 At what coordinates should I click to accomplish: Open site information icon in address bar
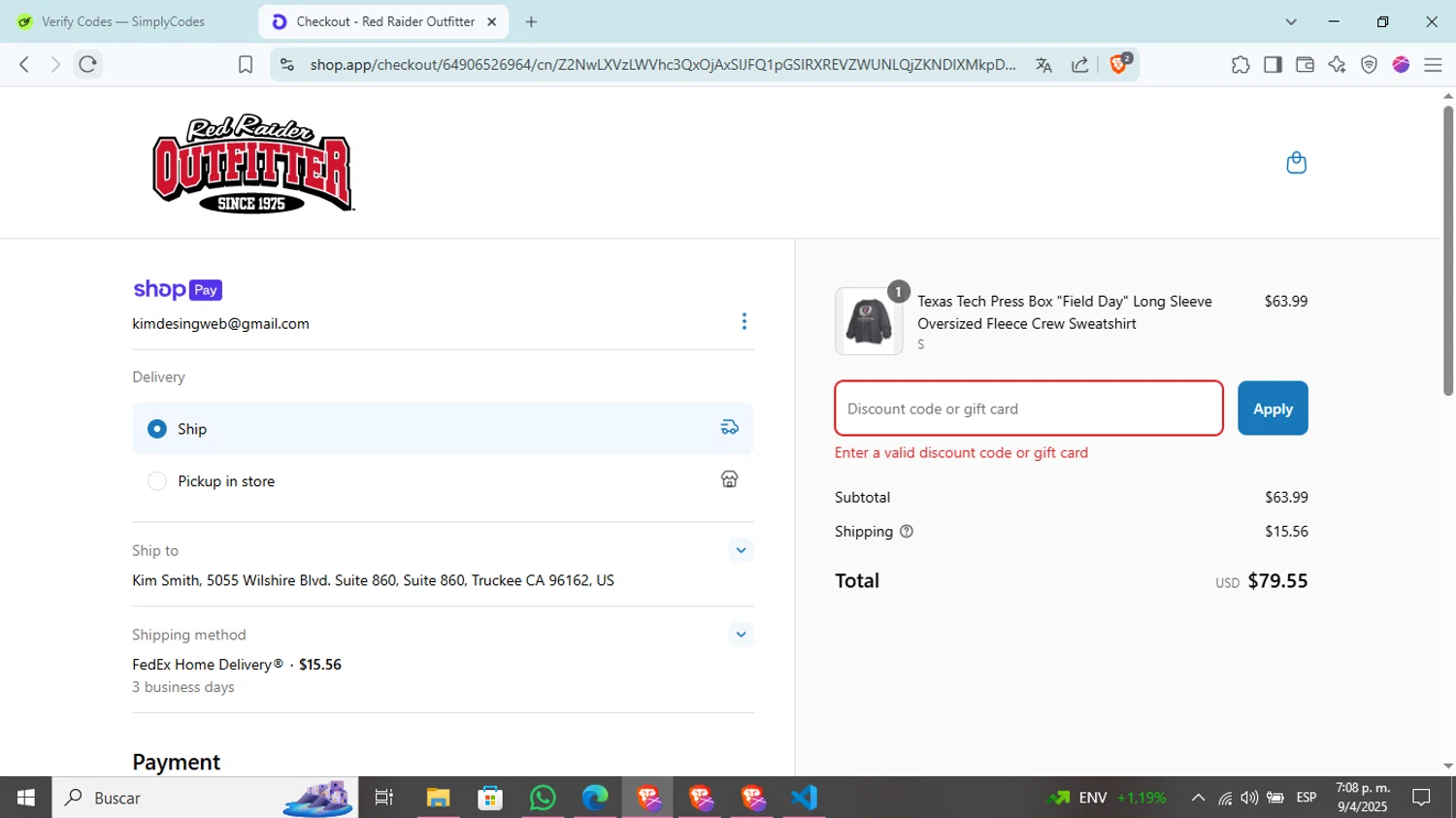[286, 64]
